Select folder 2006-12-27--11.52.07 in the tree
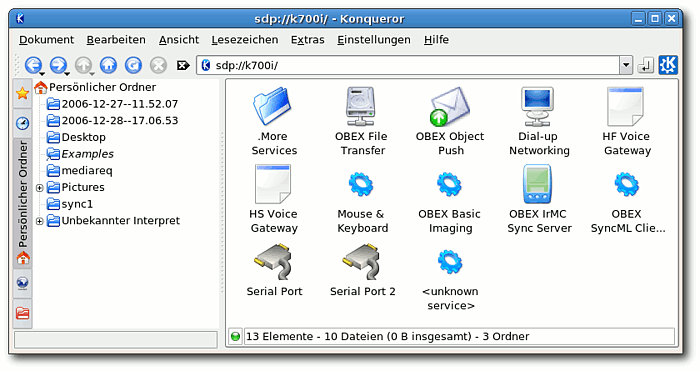The width and height of the screenshot is (700, 371). click(120, 104)
